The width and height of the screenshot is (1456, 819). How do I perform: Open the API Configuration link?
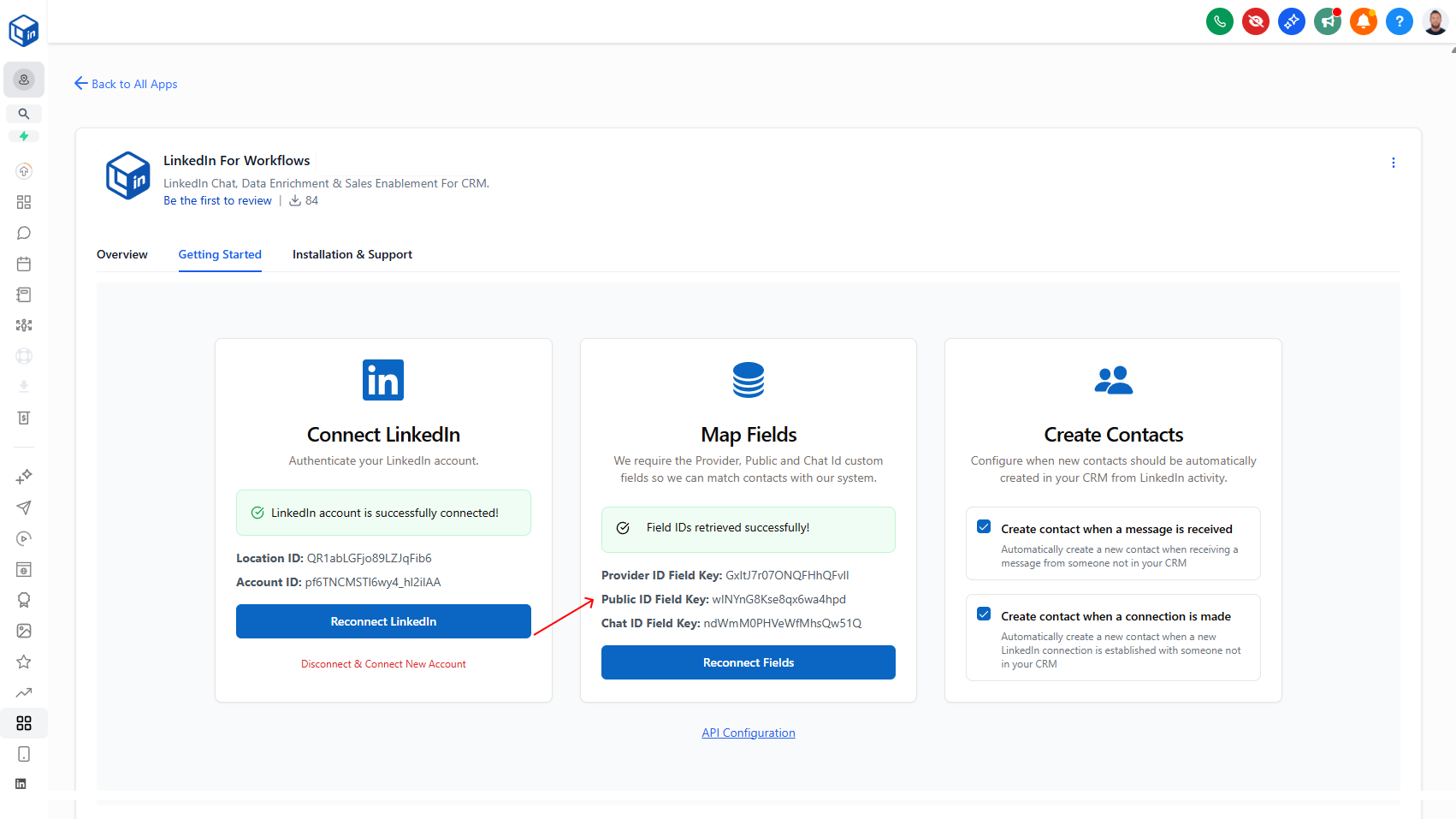coord(748,732)
